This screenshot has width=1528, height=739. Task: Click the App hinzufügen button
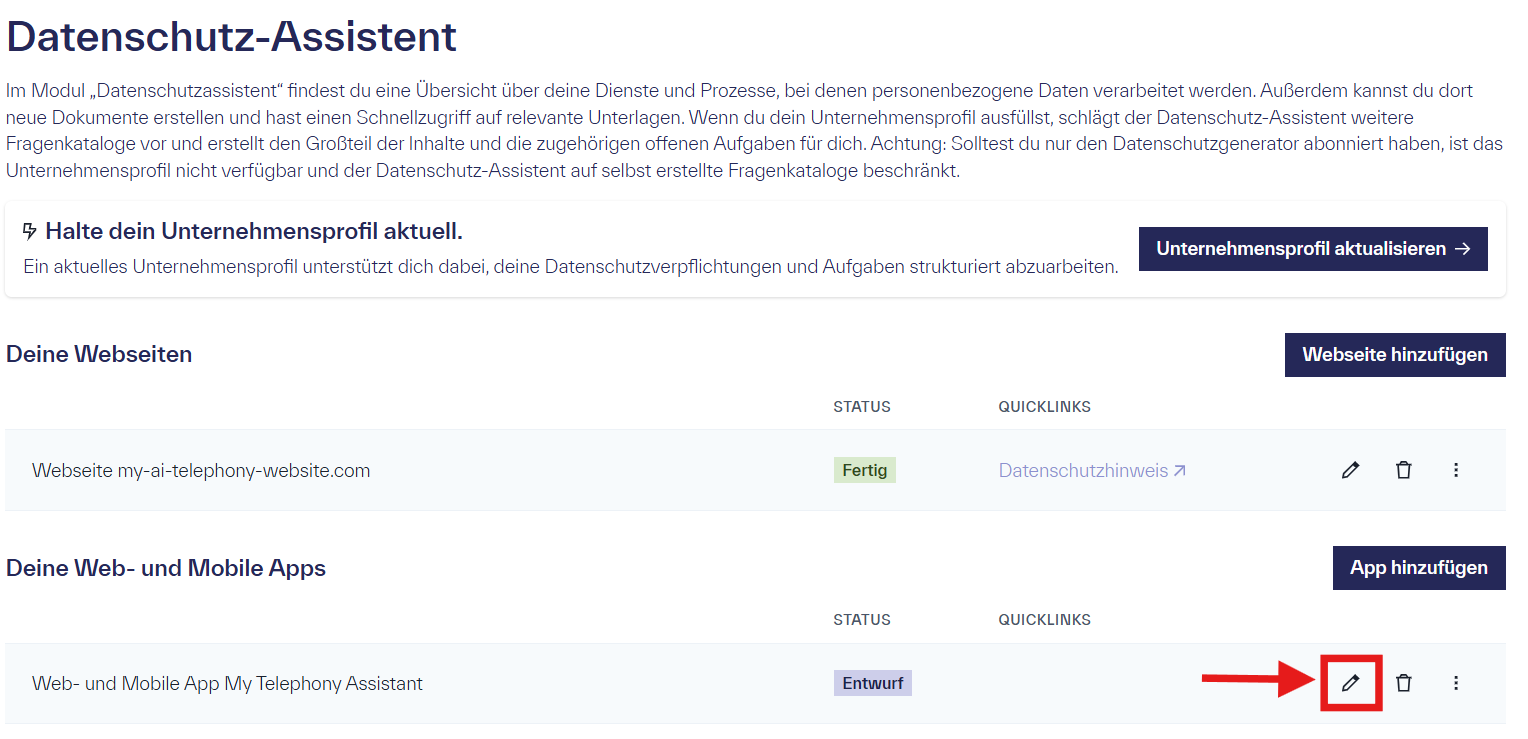point(1419,567)
